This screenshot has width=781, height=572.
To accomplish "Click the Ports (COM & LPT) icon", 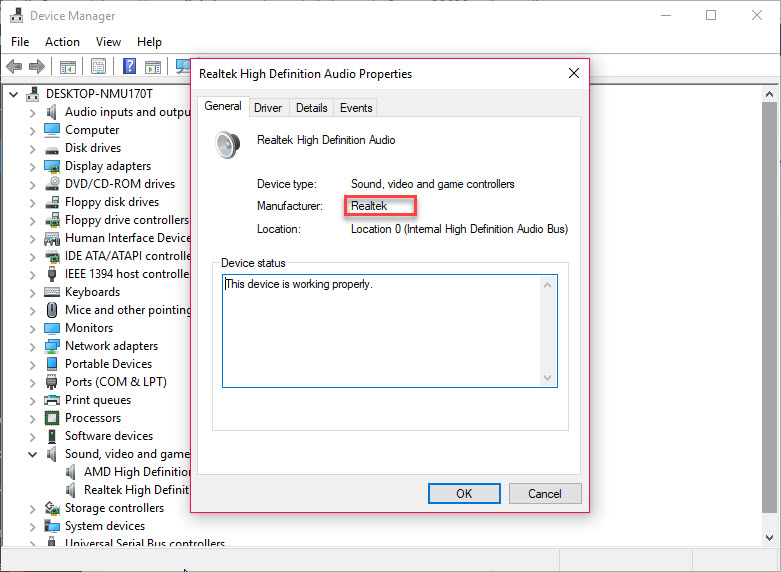I will coord(52,382).
